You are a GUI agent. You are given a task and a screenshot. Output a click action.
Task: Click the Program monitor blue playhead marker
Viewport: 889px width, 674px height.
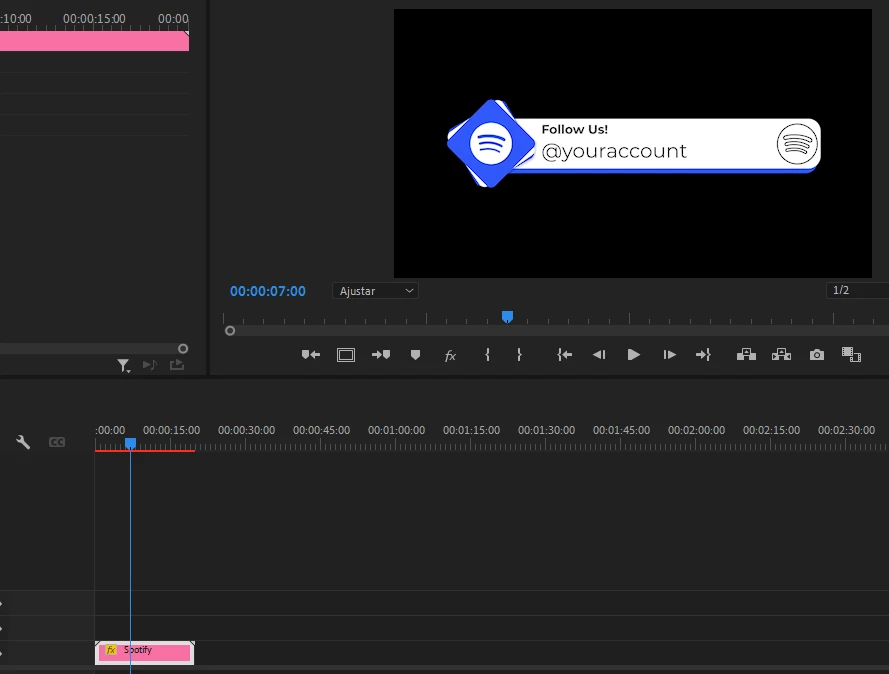coord(507,316)
